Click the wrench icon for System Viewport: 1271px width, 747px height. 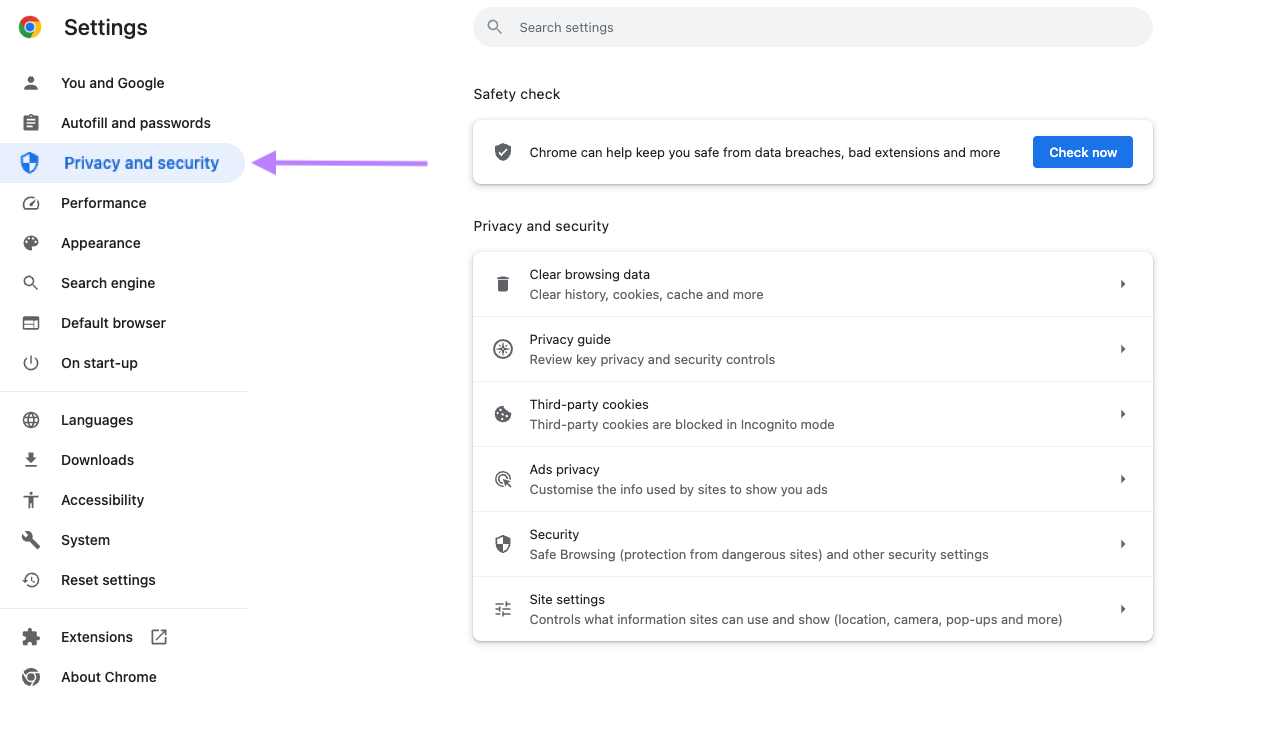(31, 540)
